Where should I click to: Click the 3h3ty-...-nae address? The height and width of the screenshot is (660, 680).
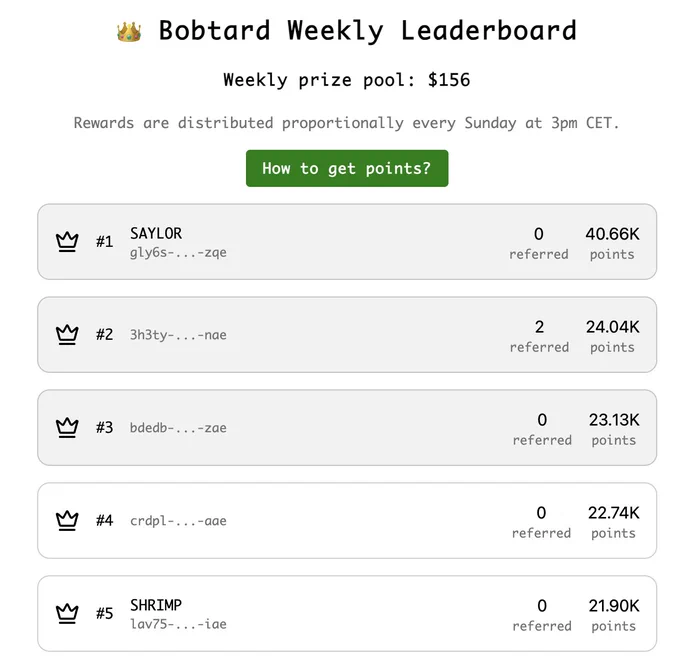[x=178, y=335]
